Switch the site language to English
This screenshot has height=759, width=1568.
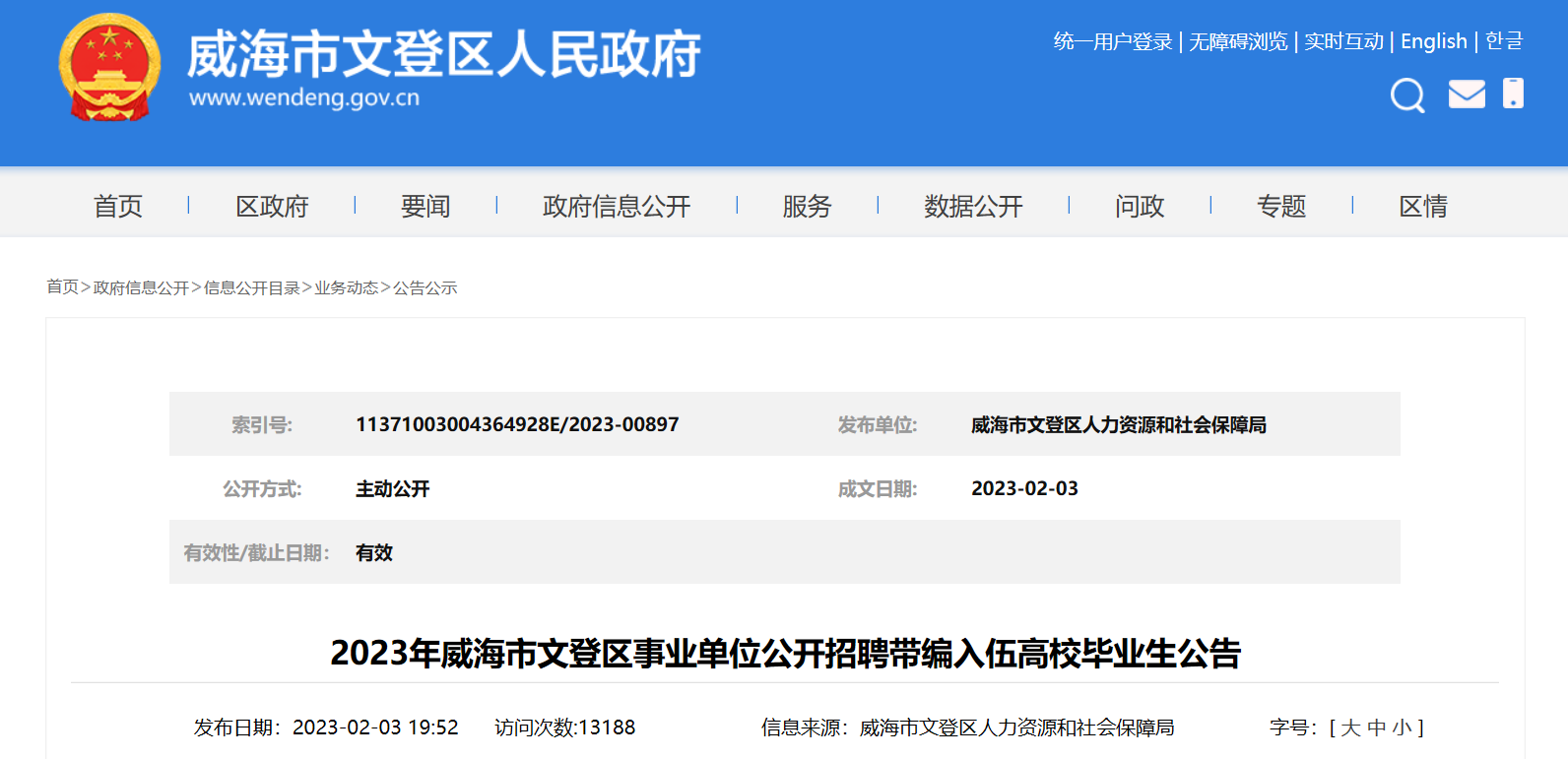coord(1433,41)
